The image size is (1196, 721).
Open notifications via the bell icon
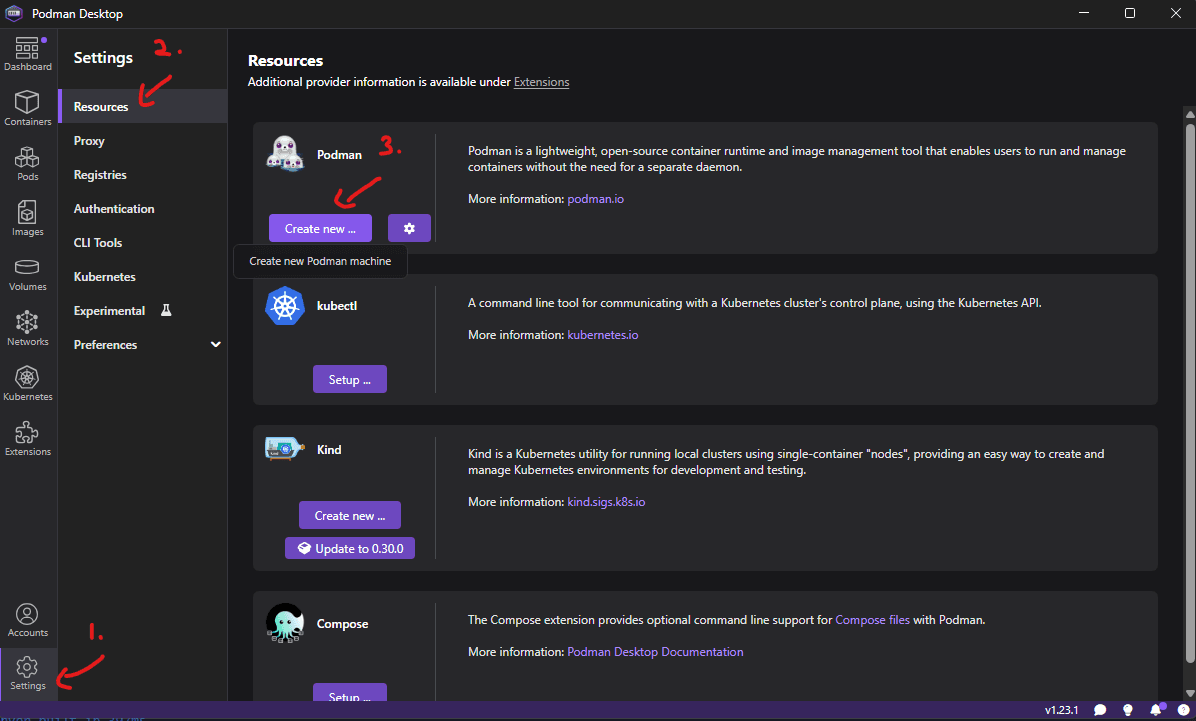(x=1157, y=710)
